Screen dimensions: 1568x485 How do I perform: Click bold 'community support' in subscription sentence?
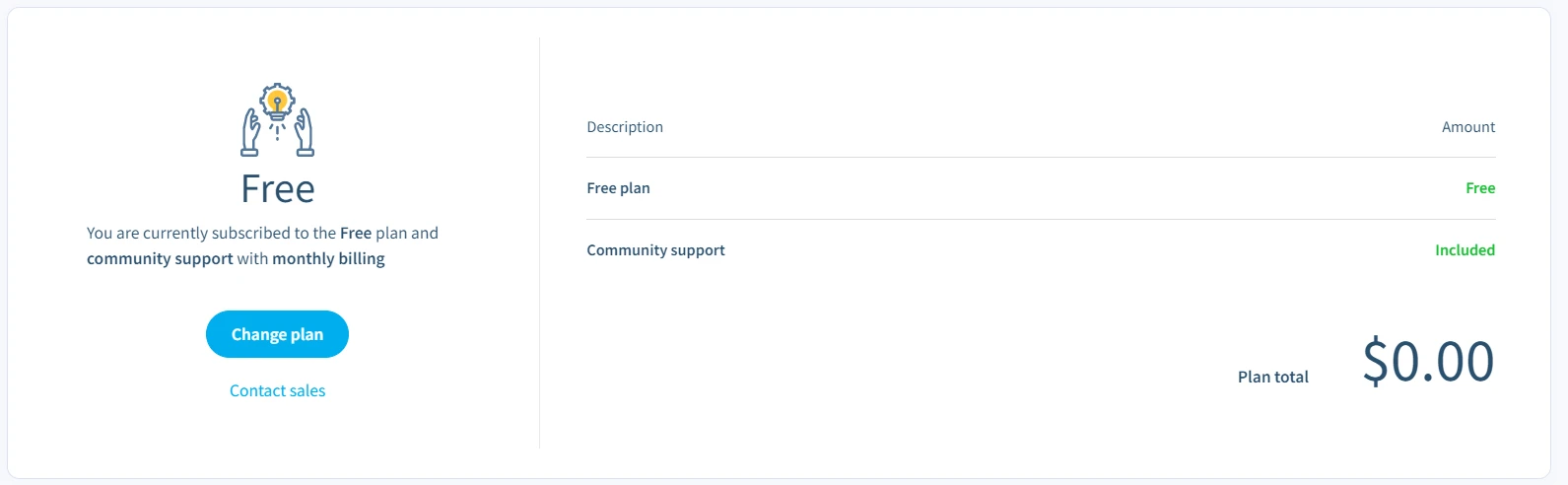tap(160, 259)
